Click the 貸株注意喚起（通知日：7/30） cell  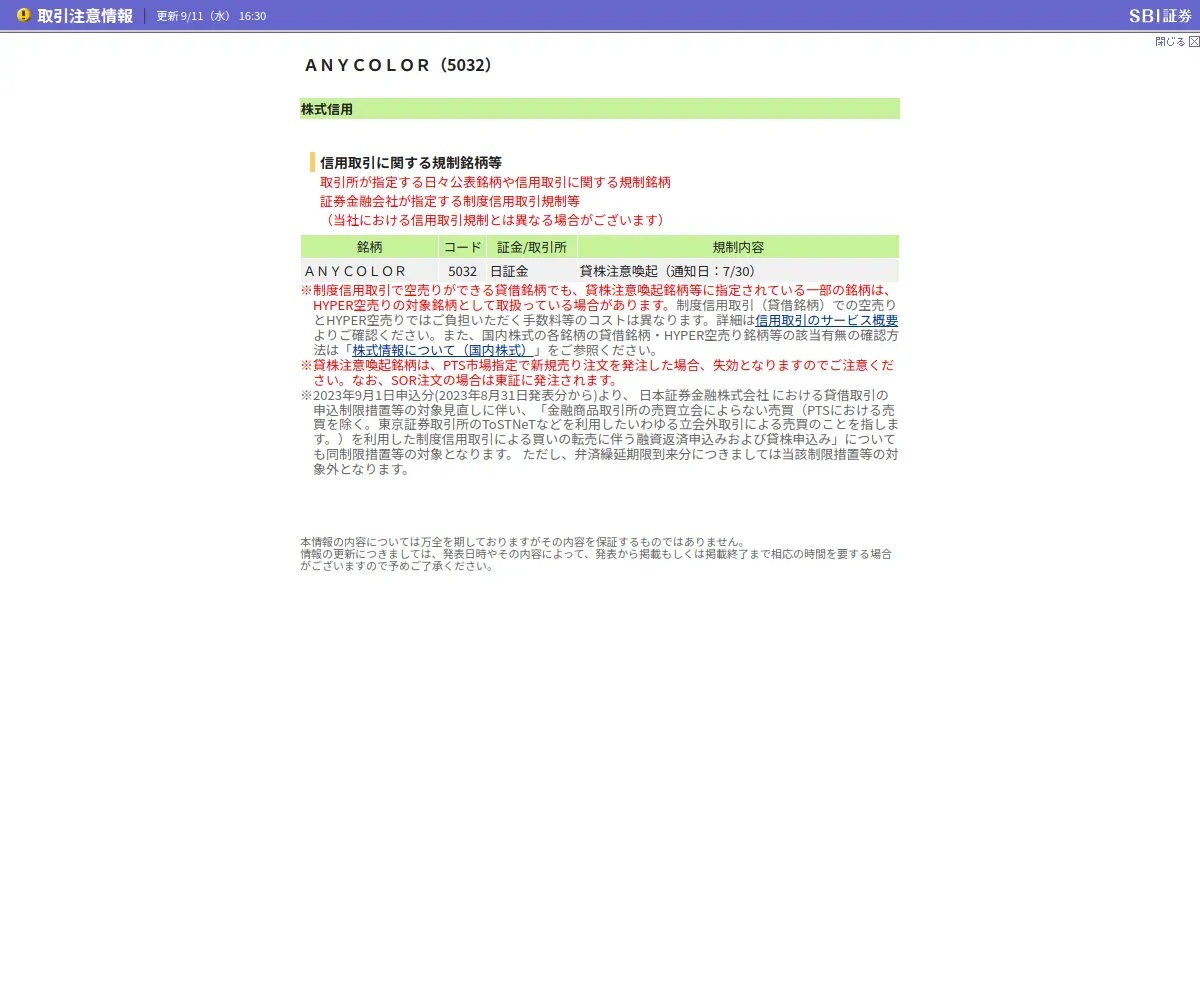(x=738, y=271)
